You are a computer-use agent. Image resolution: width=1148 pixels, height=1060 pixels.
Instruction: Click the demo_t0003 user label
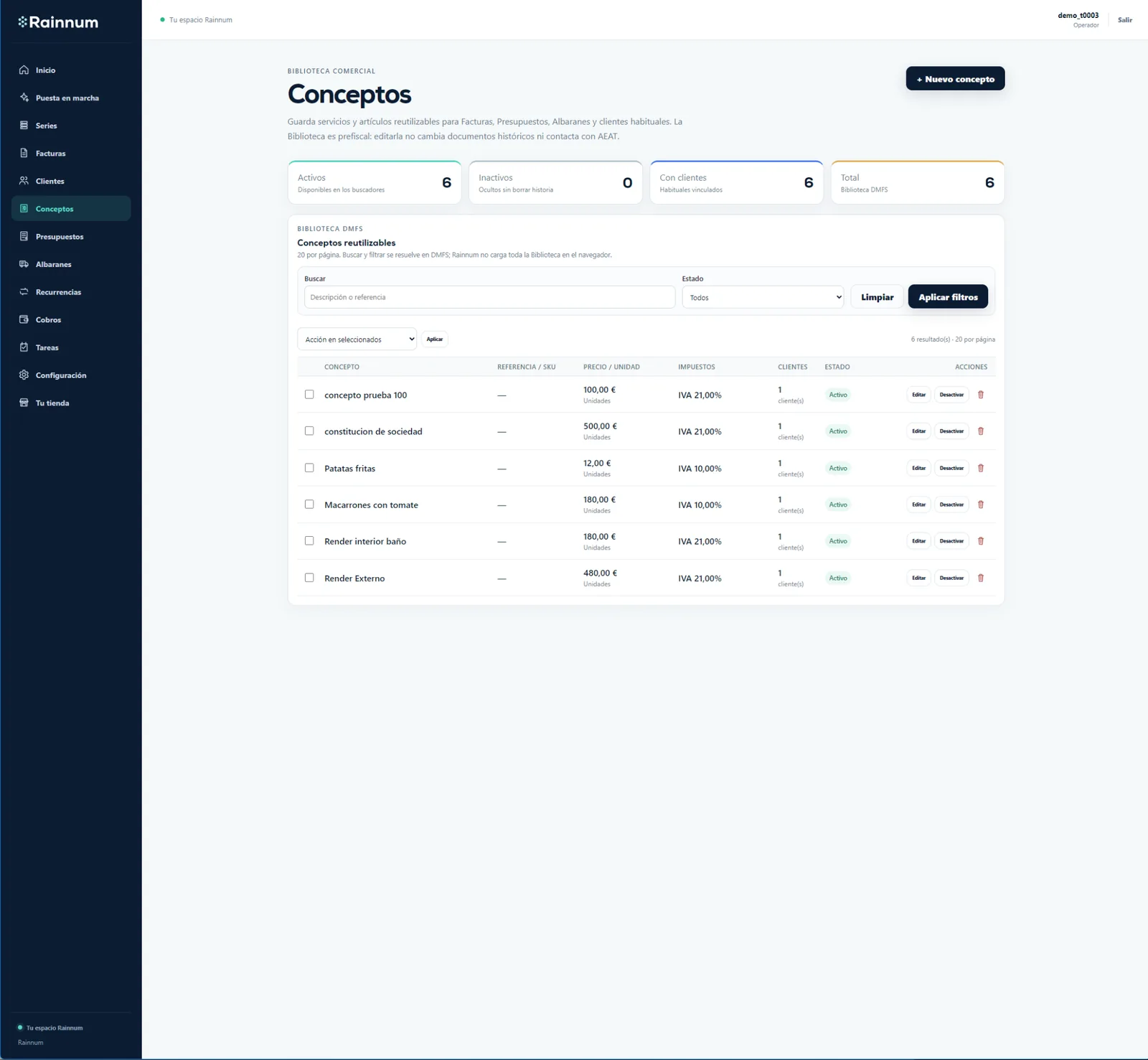(1078, 15)
